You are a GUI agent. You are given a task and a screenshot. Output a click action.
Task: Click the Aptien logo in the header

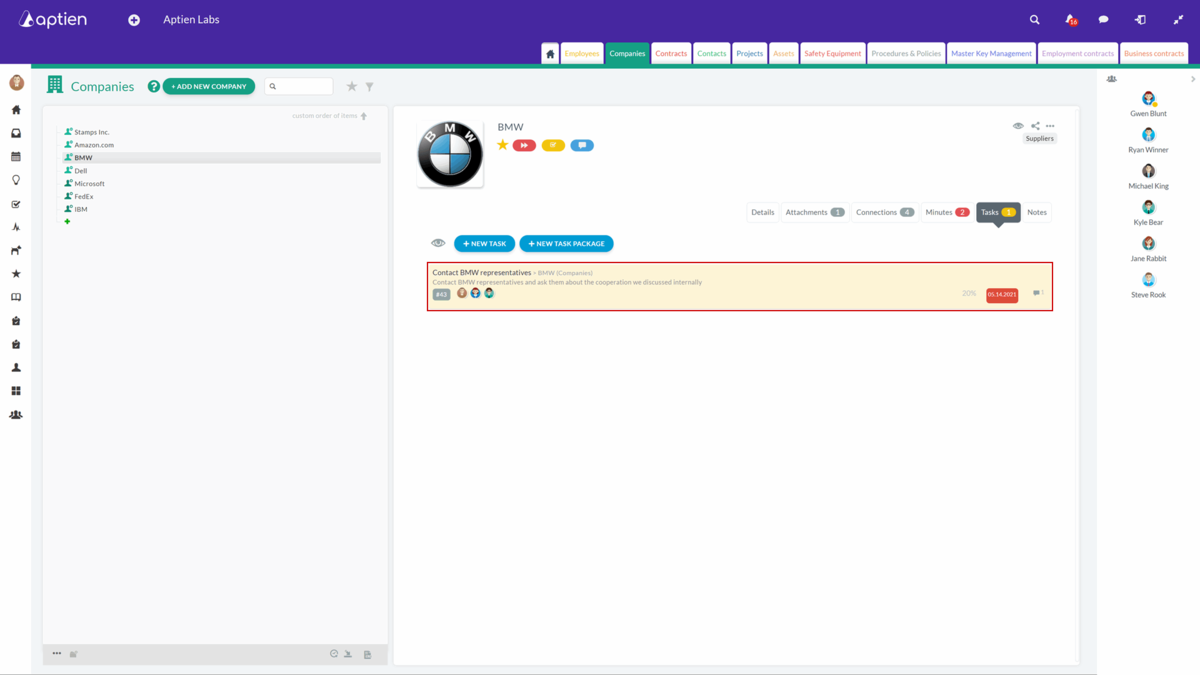(53, 19)
